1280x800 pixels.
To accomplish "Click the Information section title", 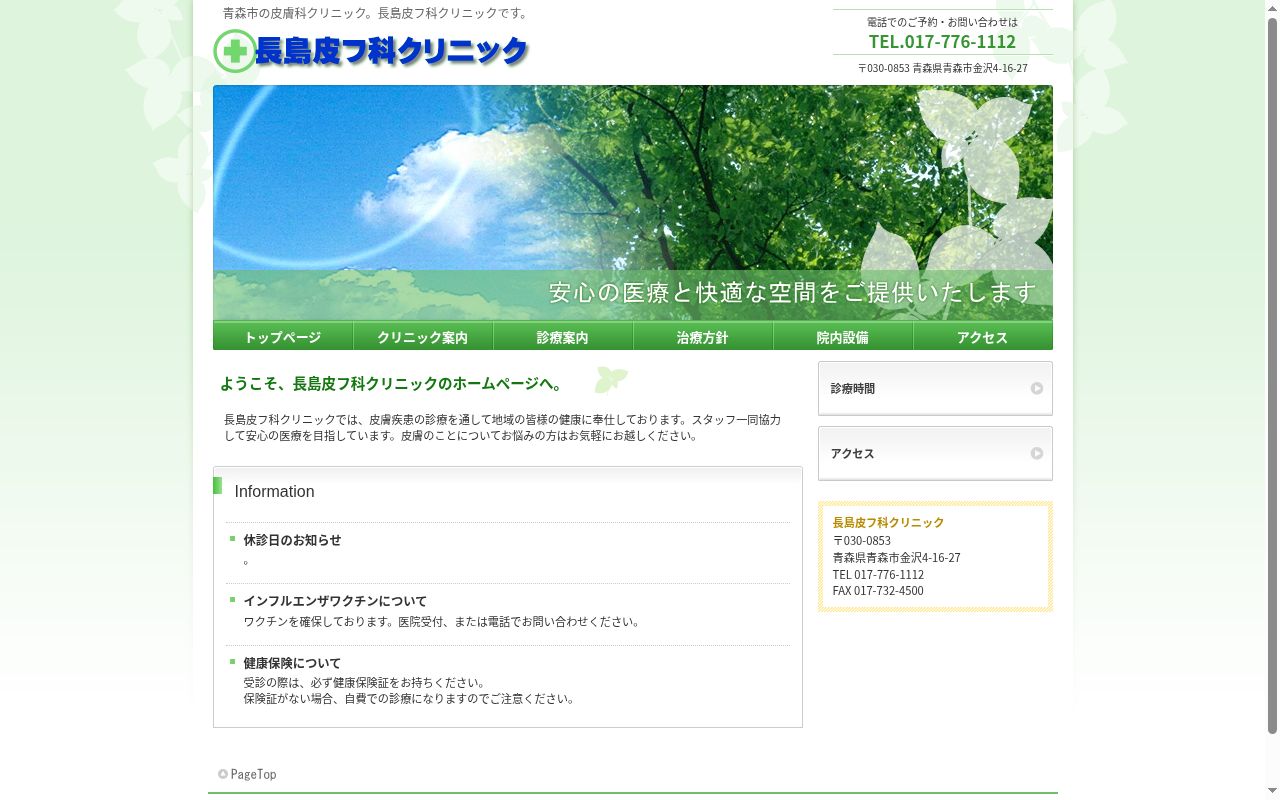I will [x=274, y=492].
